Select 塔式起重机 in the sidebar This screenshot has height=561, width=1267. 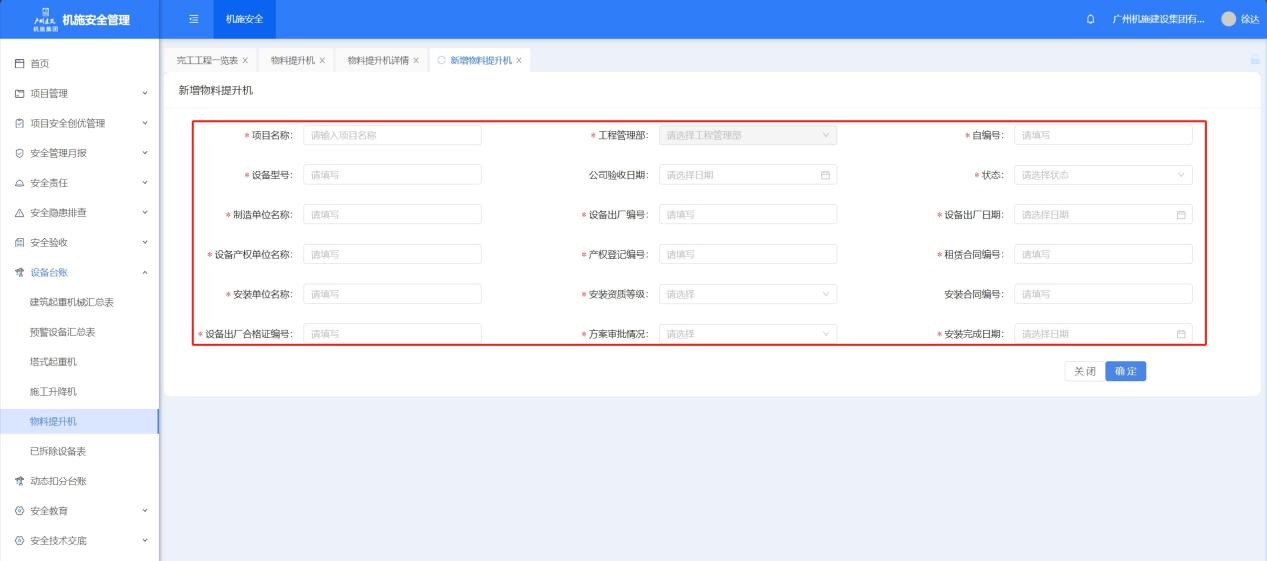[x=53, y=361]
